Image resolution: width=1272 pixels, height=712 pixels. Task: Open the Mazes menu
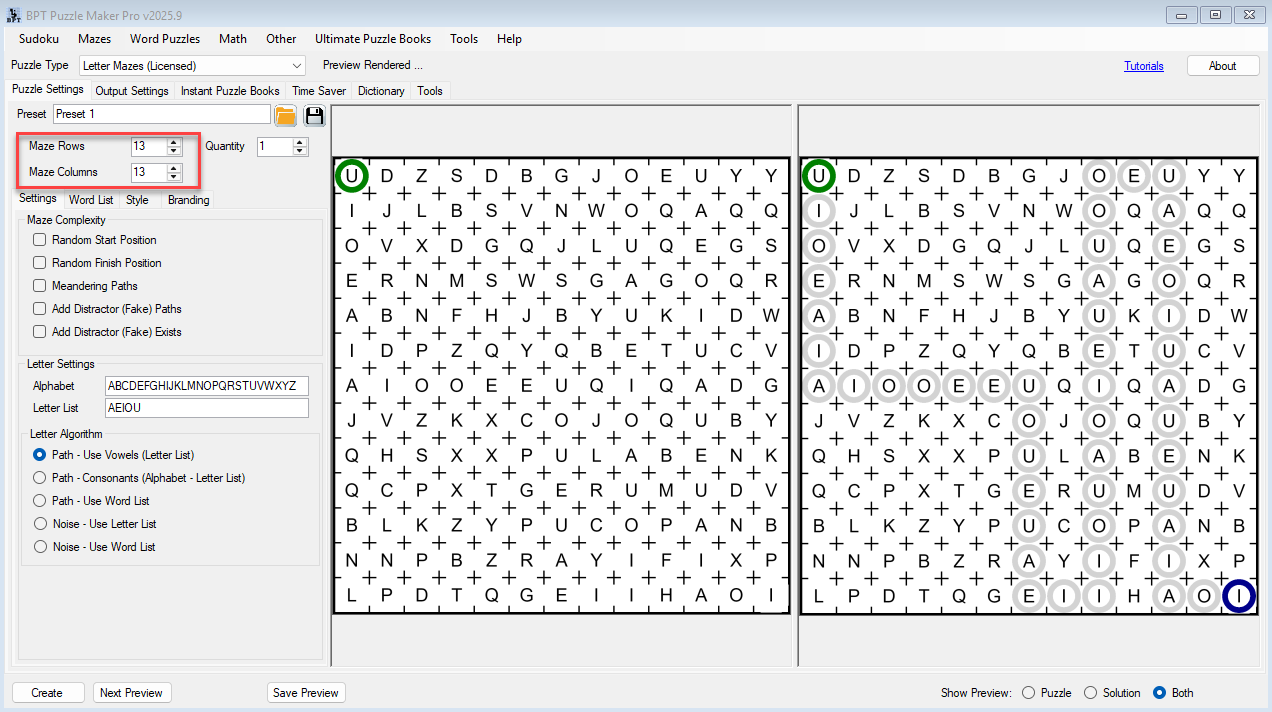click(95, 39)
